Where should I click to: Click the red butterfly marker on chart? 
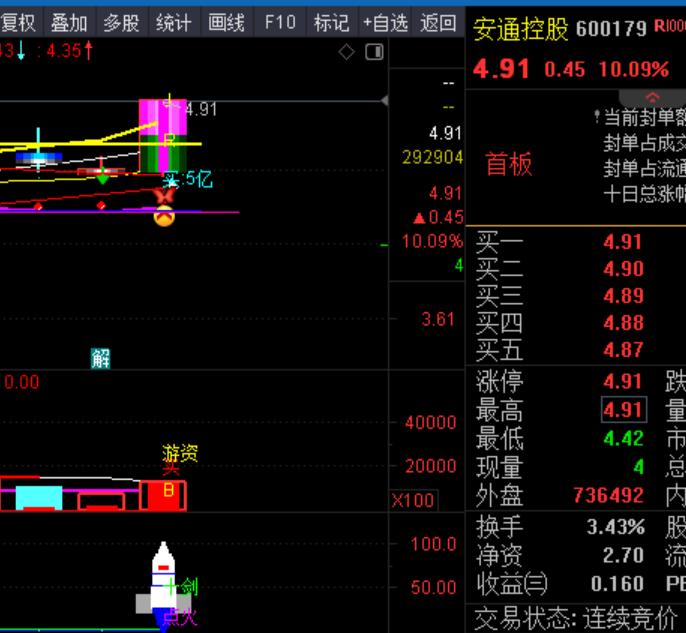click(164, 196)
